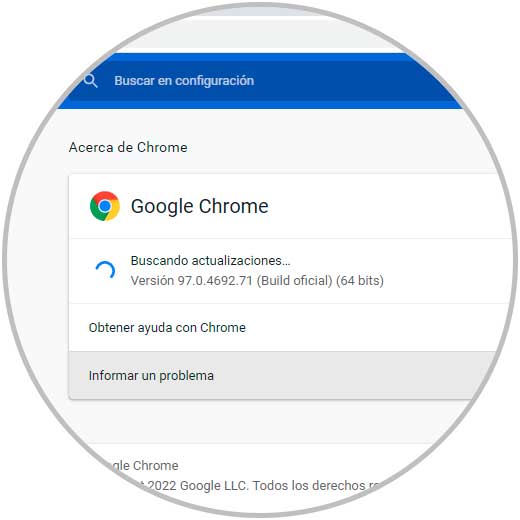Click the Todos los derechos text
The height and width of the screenshot is (520, 520).
tap(309, 486)
